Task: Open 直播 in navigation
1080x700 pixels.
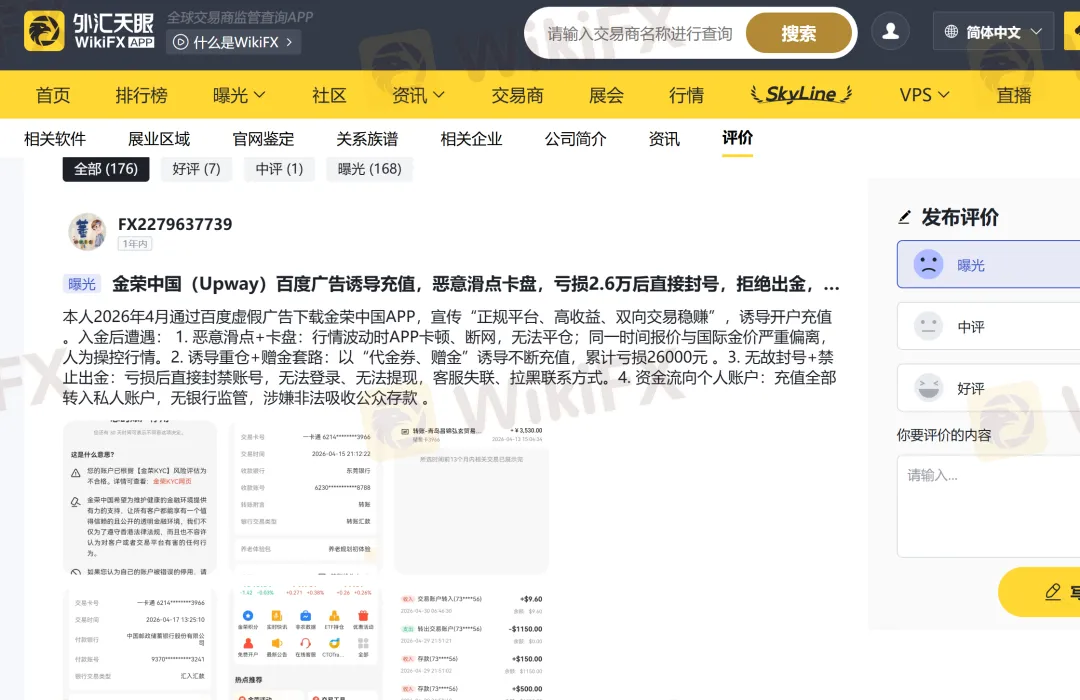Action: [1014, 95]
